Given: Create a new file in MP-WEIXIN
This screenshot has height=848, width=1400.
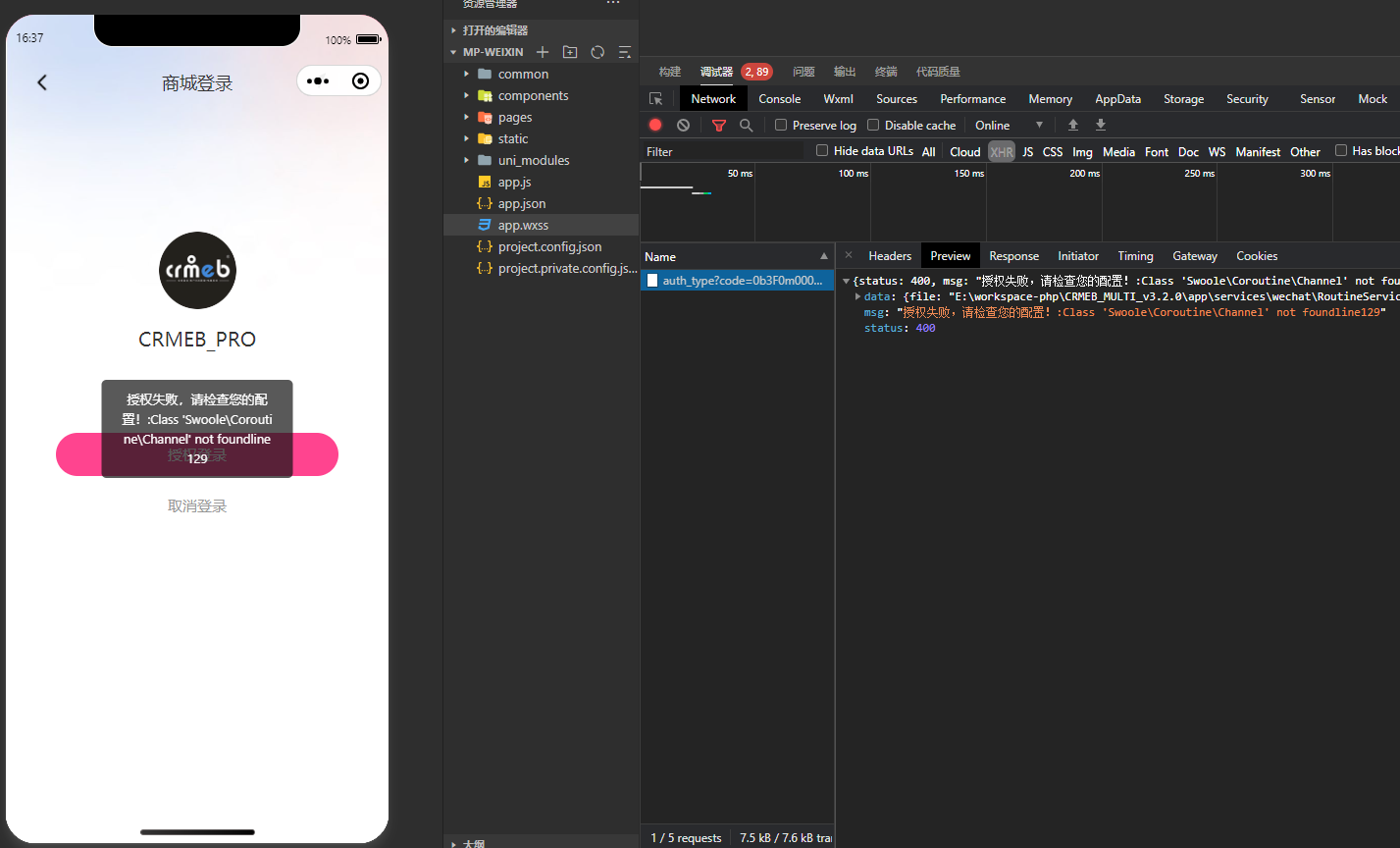Looking at the screenshot, I should 542,52.
